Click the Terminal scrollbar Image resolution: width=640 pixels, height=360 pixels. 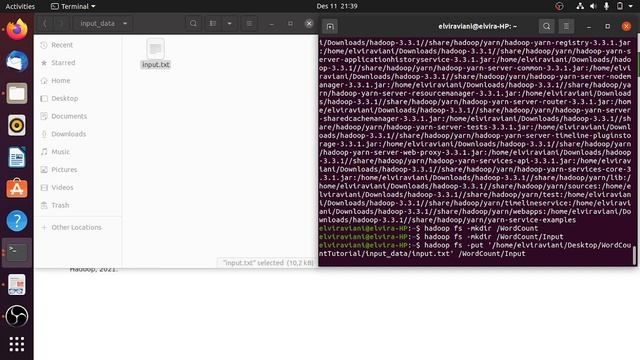coord(634,256)
